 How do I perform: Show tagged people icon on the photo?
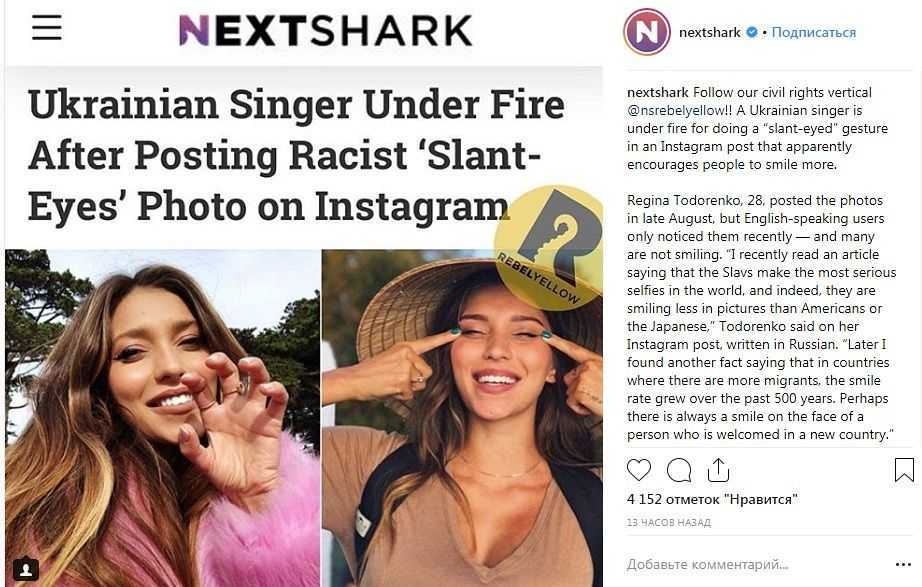25,570
